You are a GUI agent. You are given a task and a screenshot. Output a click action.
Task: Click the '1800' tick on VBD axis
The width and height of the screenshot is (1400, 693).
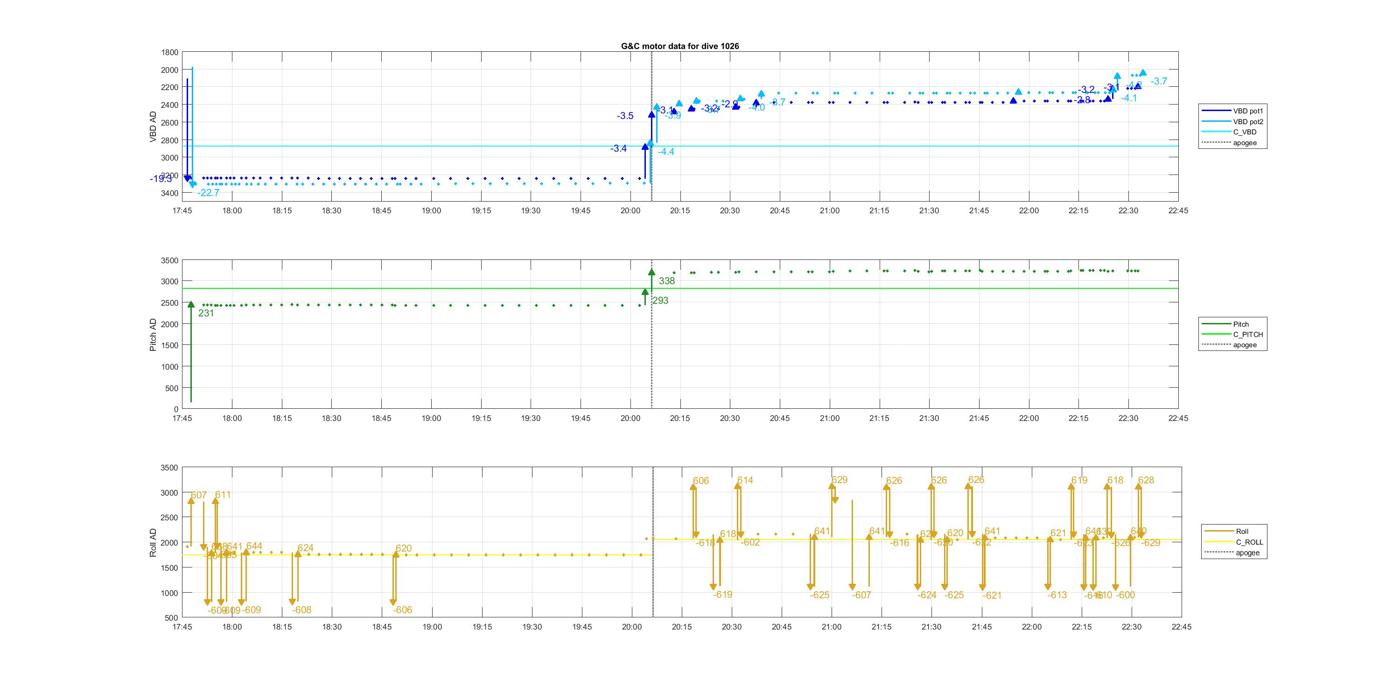(169, 52)
